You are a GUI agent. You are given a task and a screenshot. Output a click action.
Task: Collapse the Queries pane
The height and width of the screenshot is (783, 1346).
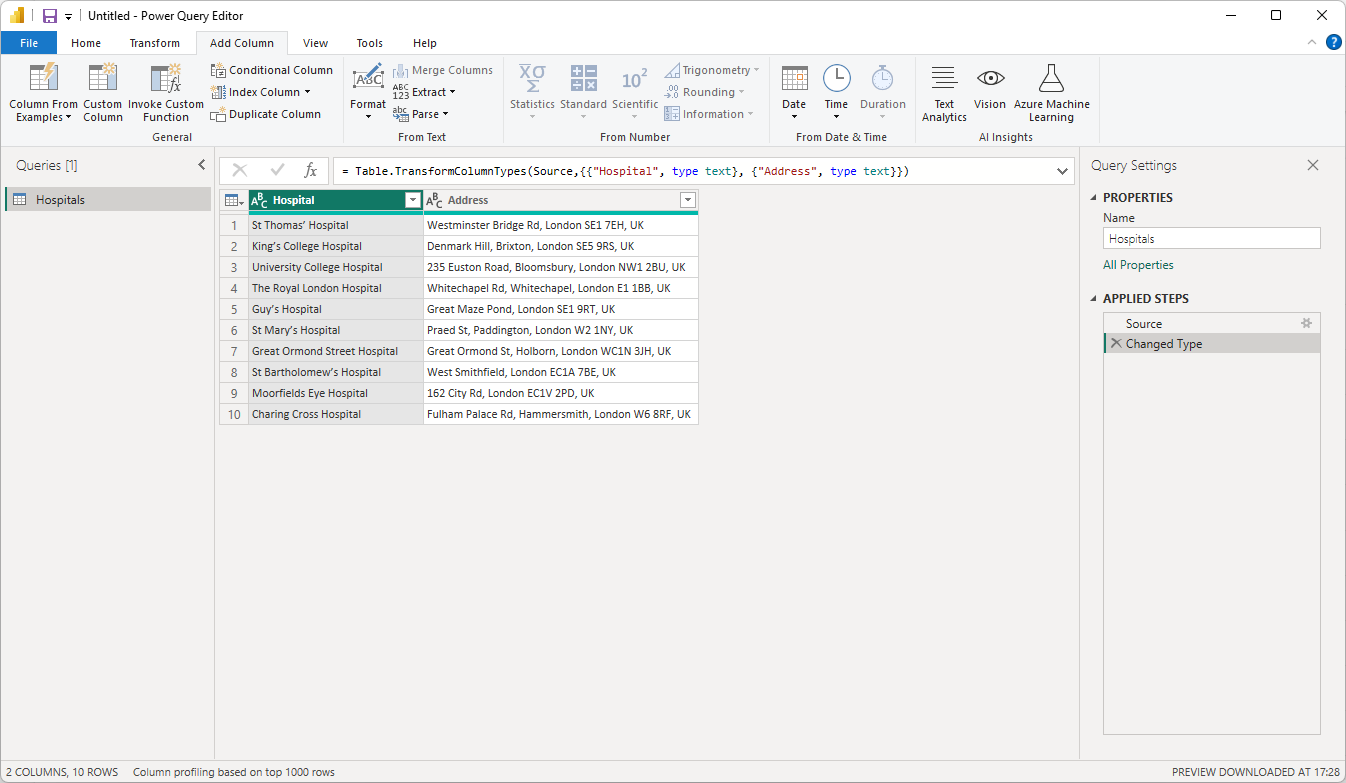point(202,165)
